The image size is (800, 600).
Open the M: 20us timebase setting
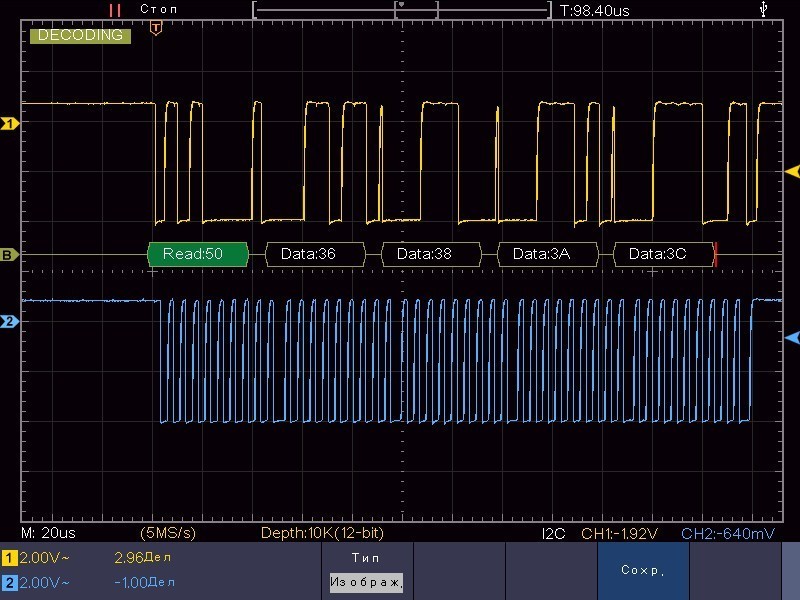(49, 533)
